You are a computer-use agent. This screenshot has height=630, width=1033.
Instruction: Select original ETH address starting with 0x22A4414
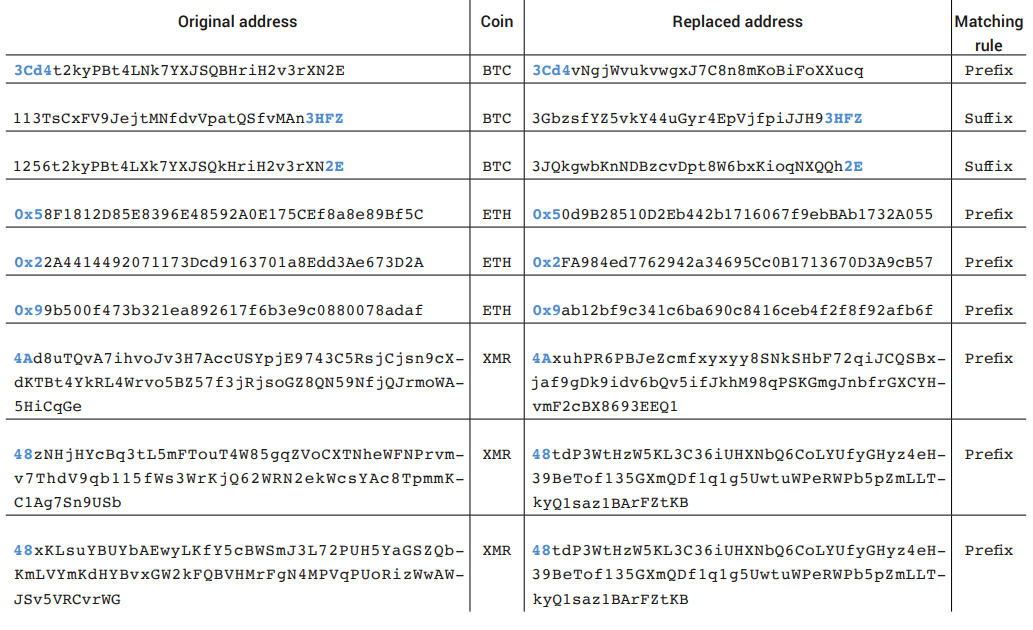pyautogui.click(x=219, y=263)
